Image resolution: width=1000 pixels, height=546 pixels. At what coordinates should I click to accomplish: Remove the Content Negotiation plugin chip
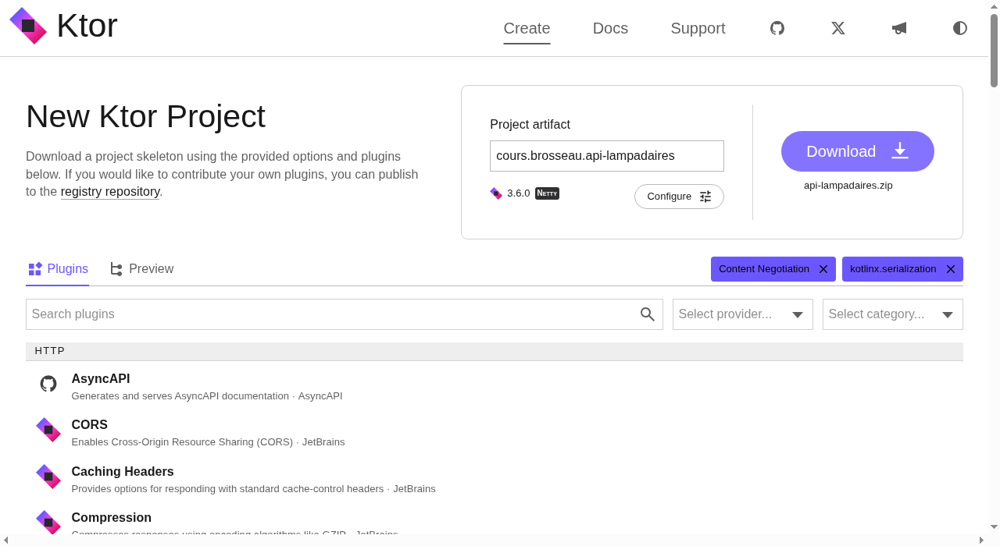(823, 269)
